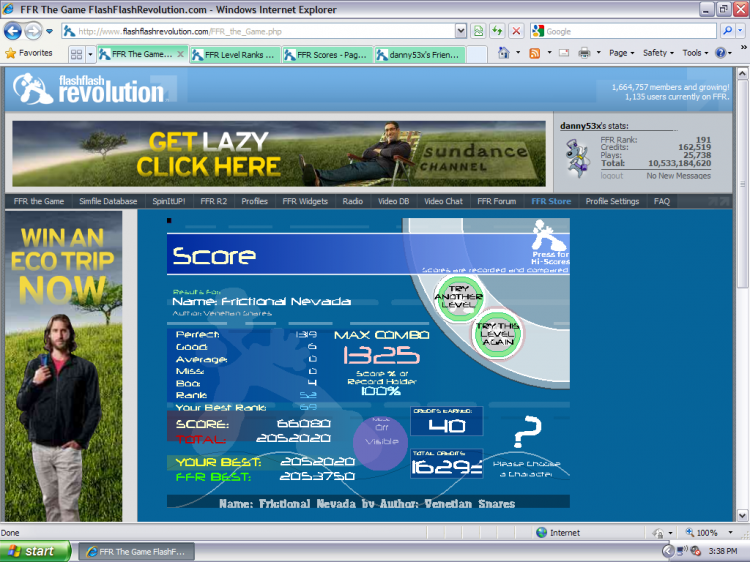The width and height of the screenshot is (750, 562).
Task: Open Simfile Database nav item
Action: point(108,201)
